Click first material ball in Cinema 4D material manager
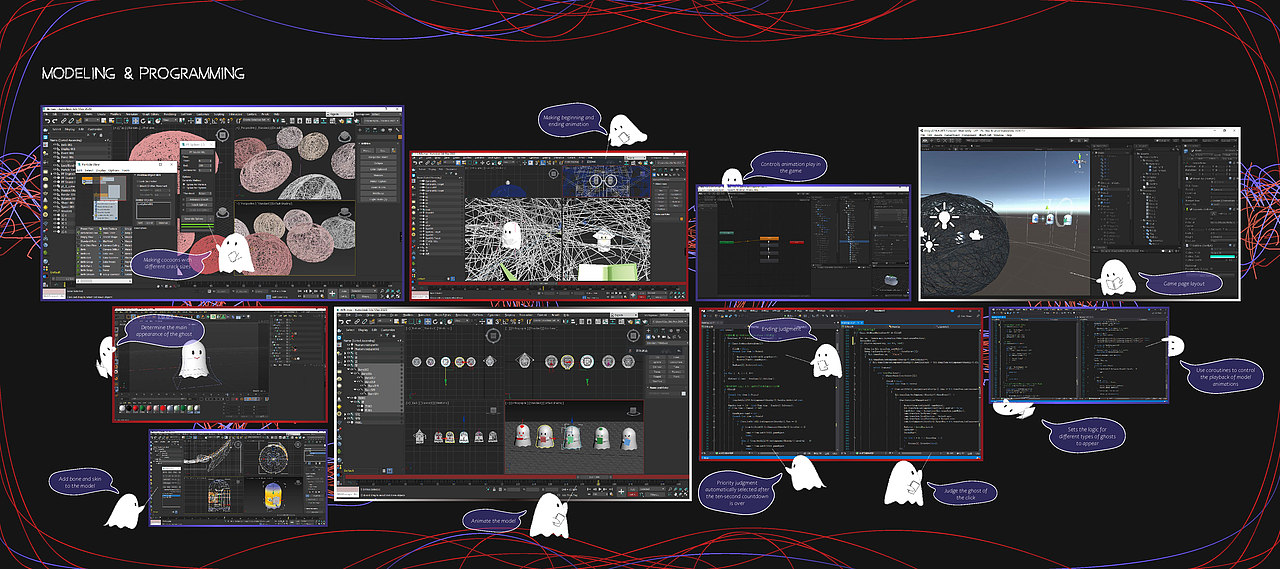Viewport: 1280px width, 569px height. [x=122, y=408]
